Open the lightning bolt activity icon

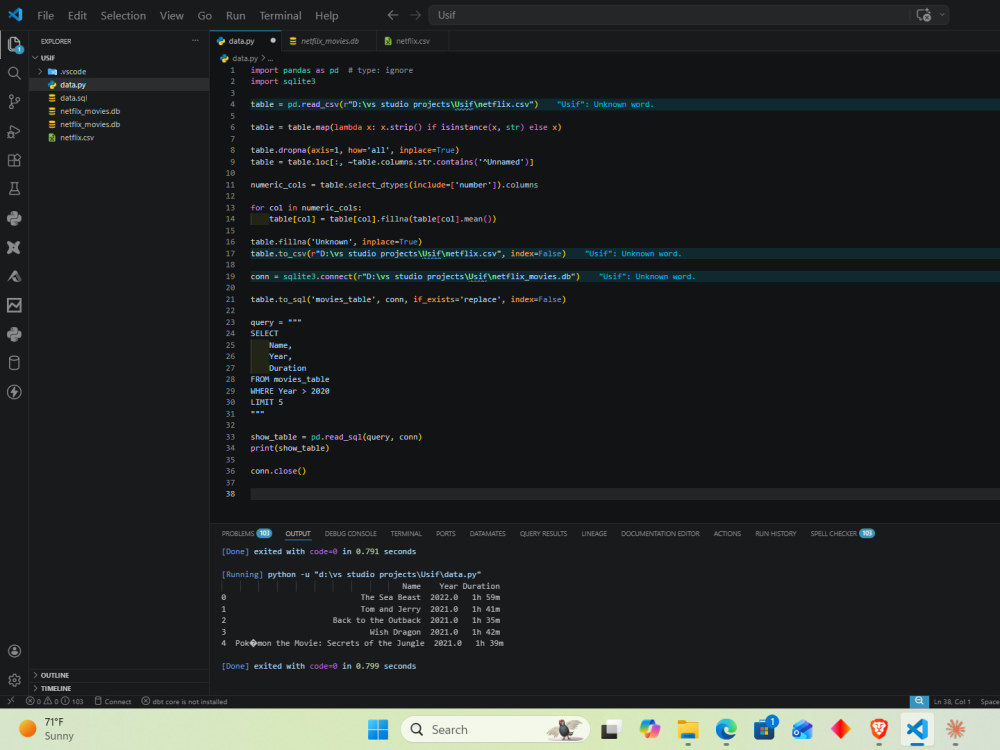(14, 392)
